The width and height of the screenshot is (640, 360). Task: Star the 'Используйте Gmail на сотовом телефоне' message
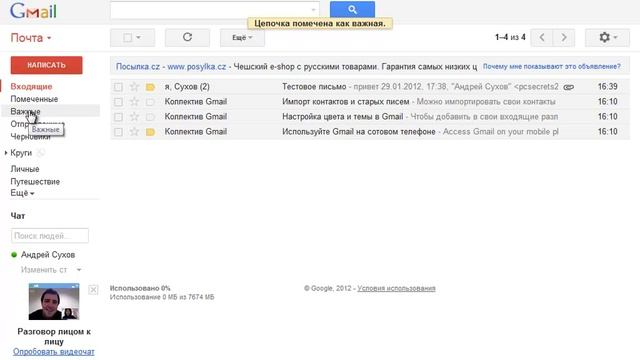tap(134, 132)
